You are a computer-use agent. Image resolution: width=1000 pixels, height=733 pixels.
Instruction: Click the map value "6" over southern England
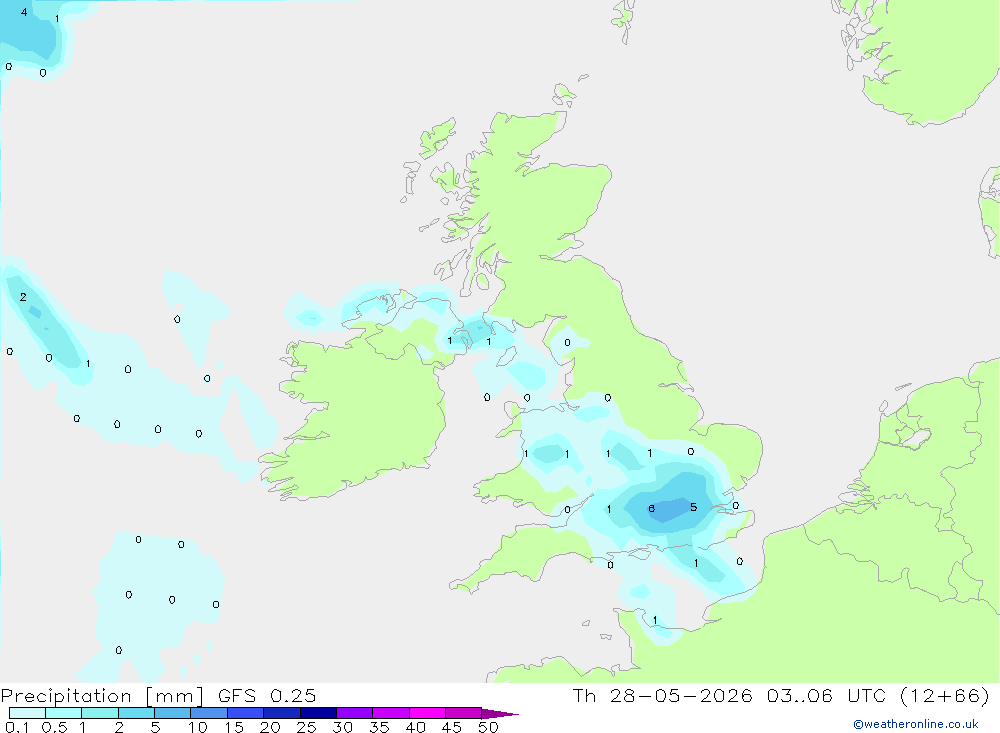click(651, 508)
